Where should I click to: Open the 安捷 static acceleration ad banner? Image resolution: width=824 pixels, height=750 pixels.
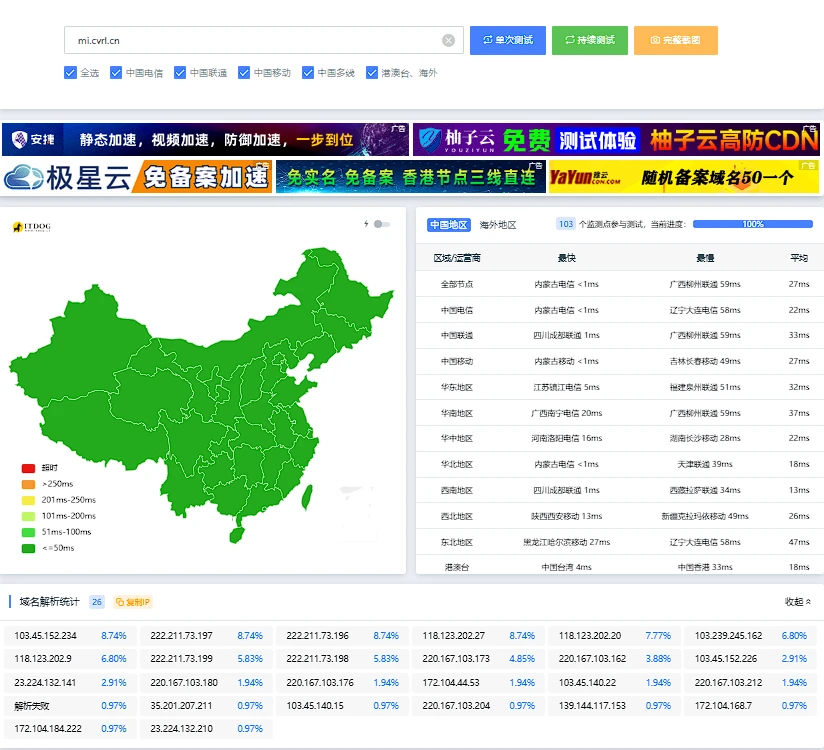(x=205, y=140)
